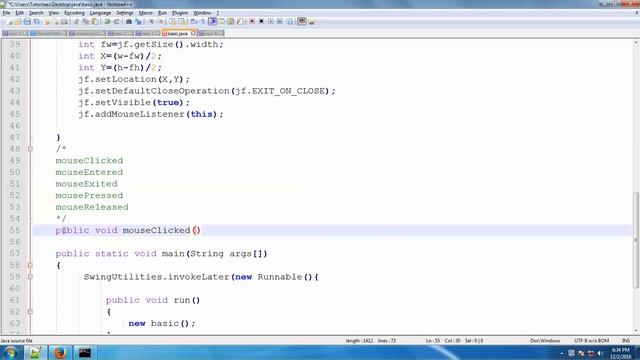The width and height of the screenshot is (640, 360).
Task: Click 'jf.addMouseListener(this);' on line 45
Action: (151, 114)
